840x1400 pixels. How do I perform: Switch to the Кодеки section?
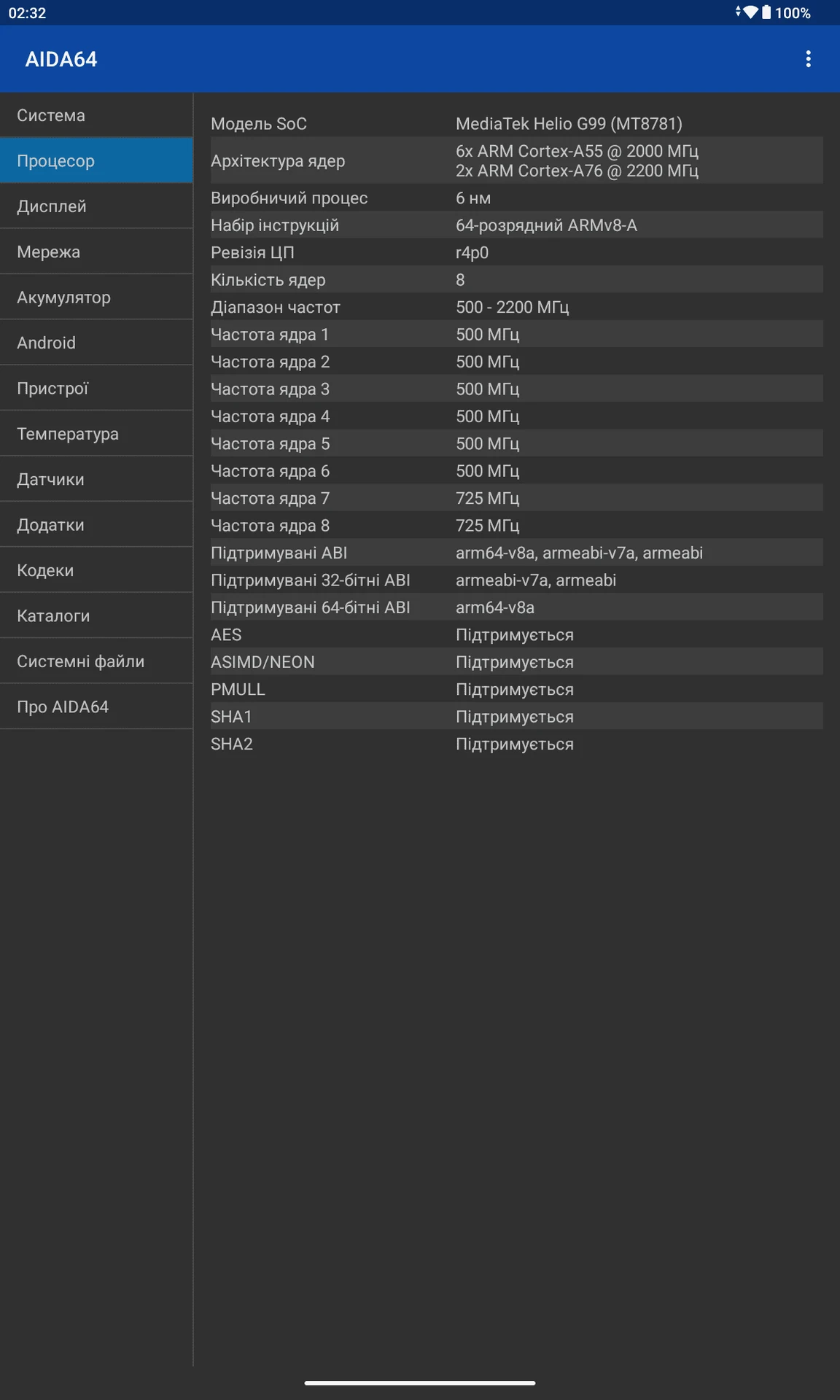[96, 570]
